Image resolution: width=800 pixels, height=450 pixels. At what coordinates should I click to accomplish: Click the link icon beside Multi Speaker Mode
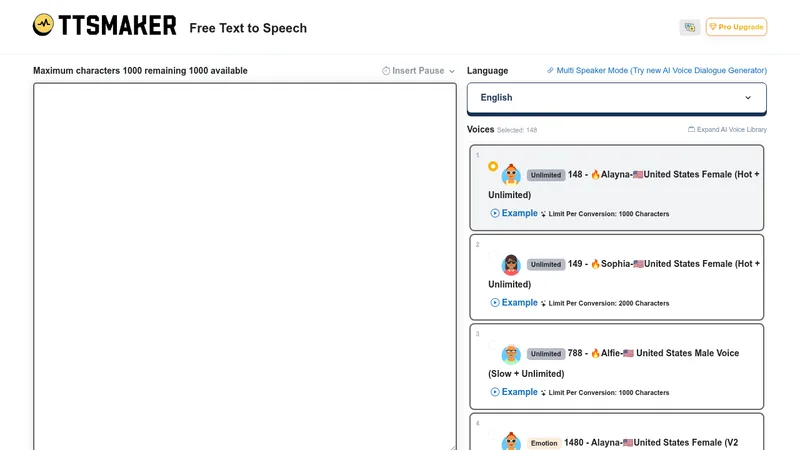click(550, 70)
